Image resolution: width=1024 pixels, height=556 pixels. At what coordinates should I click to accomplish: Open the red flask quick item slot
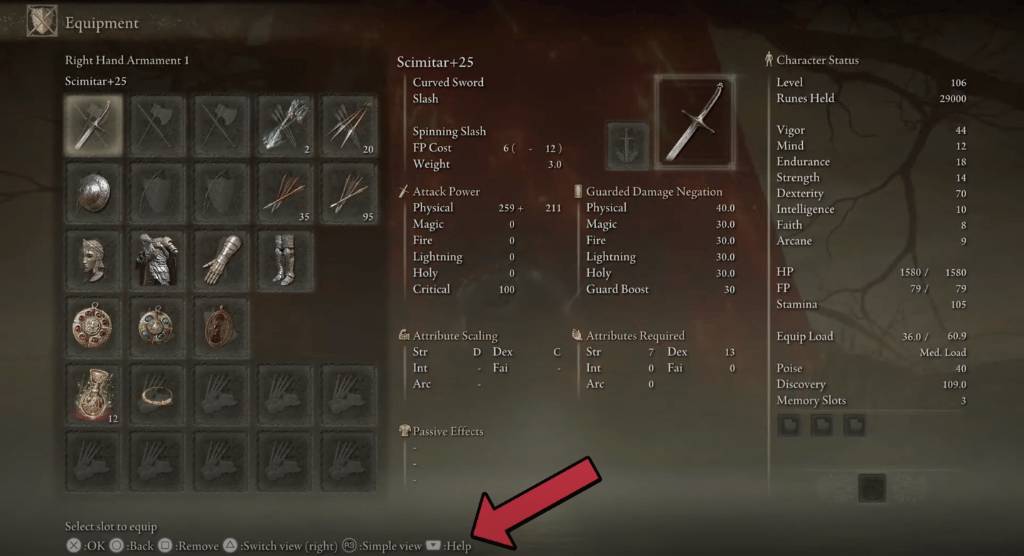point(93,395)
